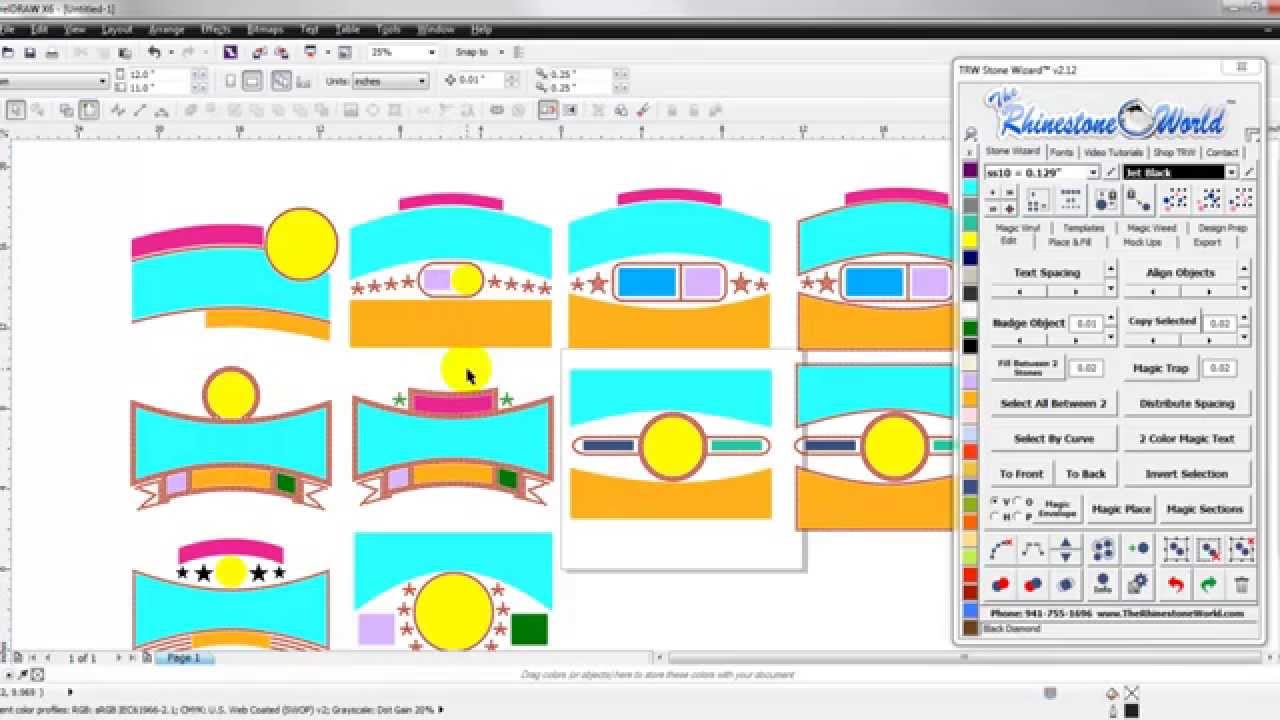Pick the cyan swatch in color palette
1280x720 pixels.
970,187
